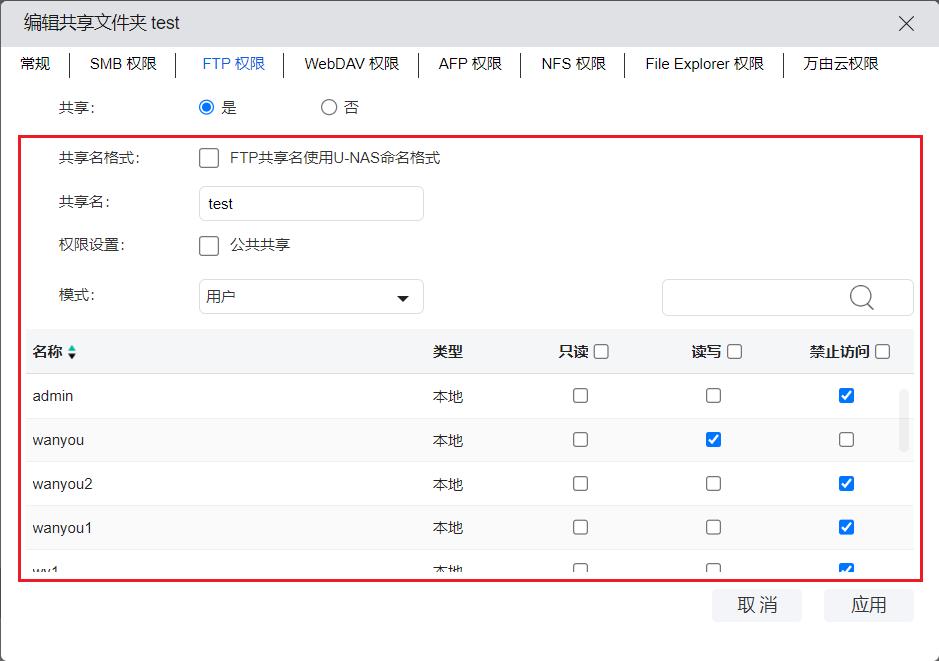This screenshot has height=661, width=939.
Task: Toggle the 公共共享 checkbox
Action: point(209,245)
